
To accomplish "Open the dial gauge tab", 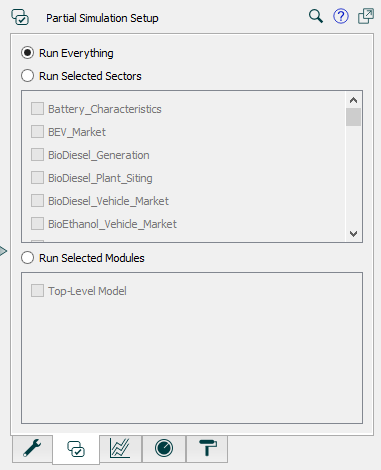I will (164, 448).
